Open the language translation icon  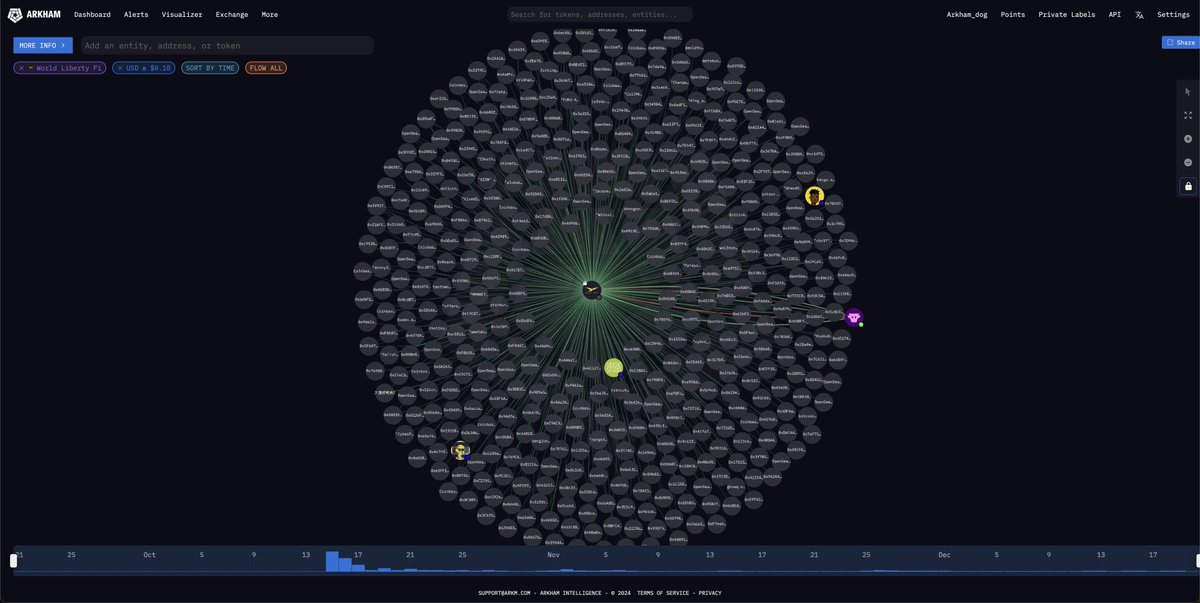click(x=1139, y=15)
